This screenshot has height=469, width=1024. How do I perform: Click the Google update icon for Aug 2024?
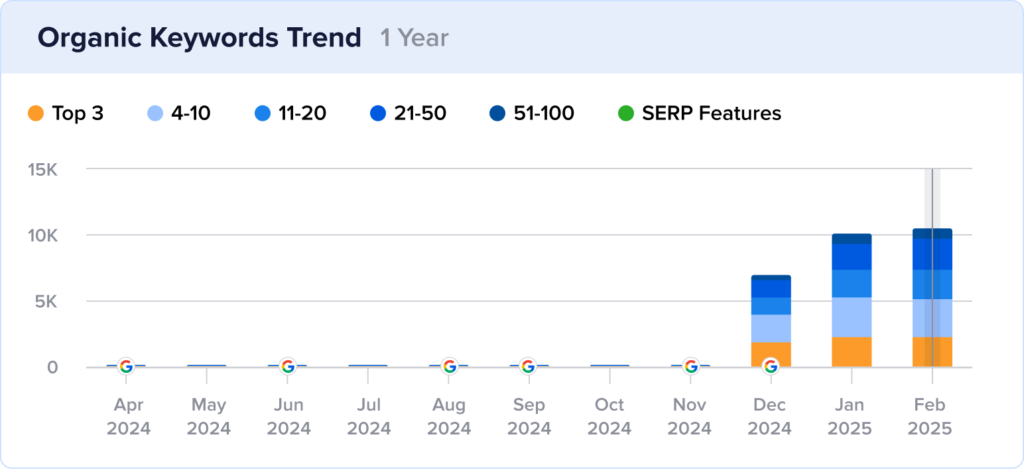(449, 366)
